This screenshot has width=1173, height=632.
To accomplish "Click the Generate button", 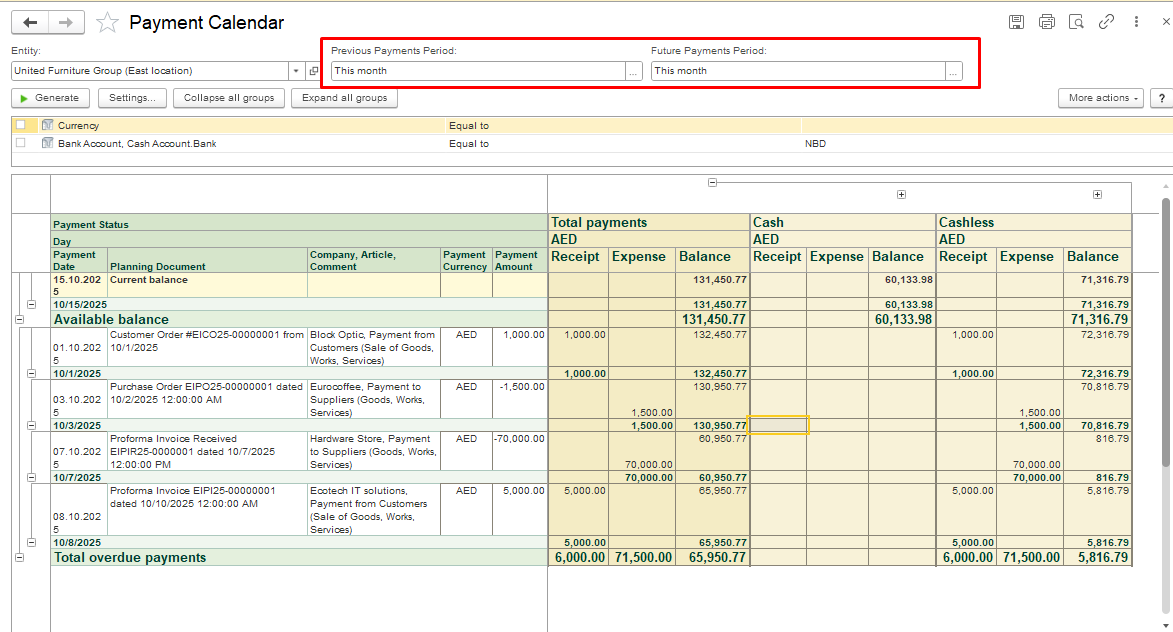I will click(50, 98).
